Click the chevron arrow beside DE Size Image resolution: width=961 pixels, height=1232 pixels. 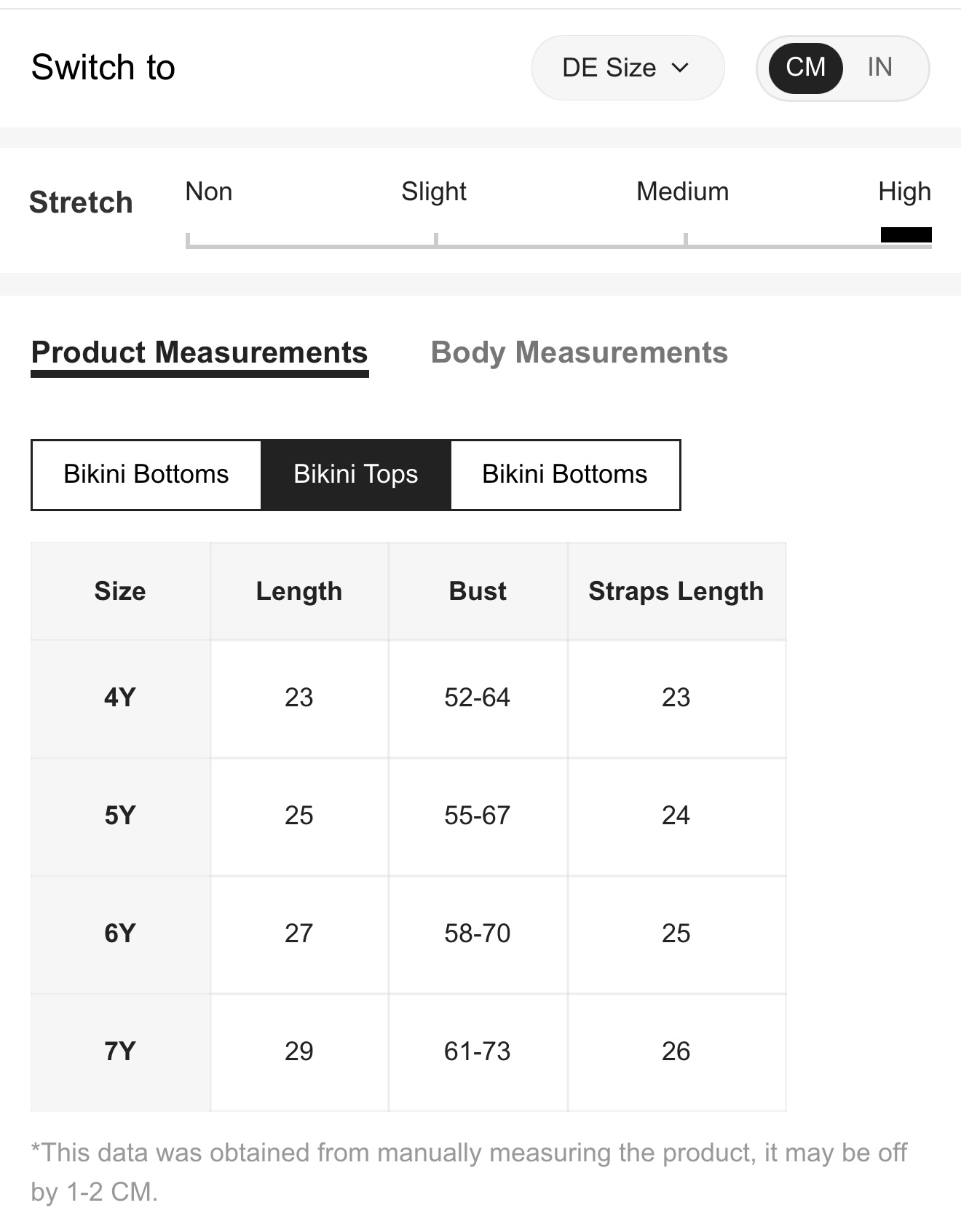680,68
